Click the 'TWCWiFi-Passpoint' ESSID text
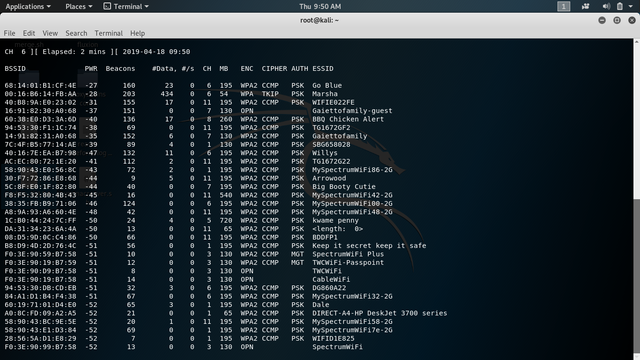Screen dimensions: 640x360 pyautogui.click(x=348, y=262)
